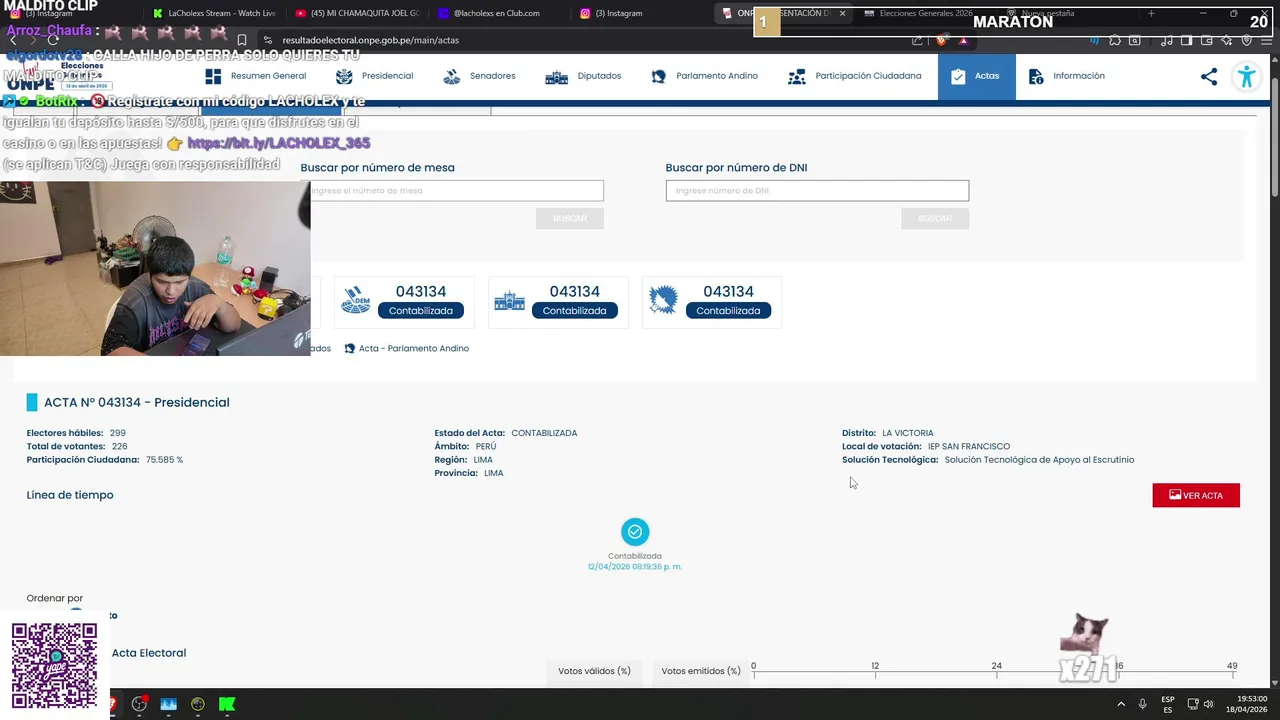Select the 043134 card with the senate icon

(404, 302)
